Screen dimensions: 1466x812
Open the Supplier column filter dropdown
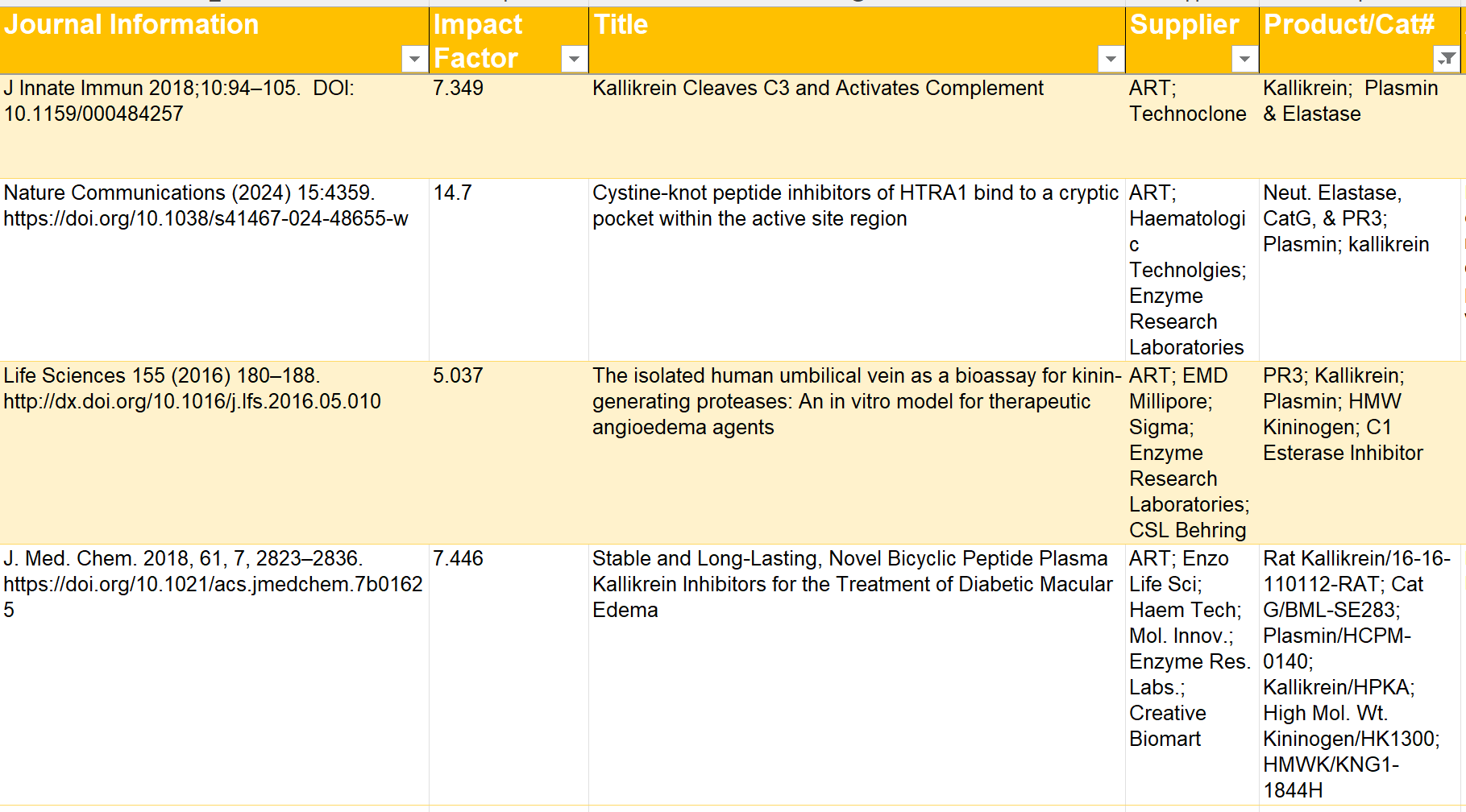tap(1244, 59)
